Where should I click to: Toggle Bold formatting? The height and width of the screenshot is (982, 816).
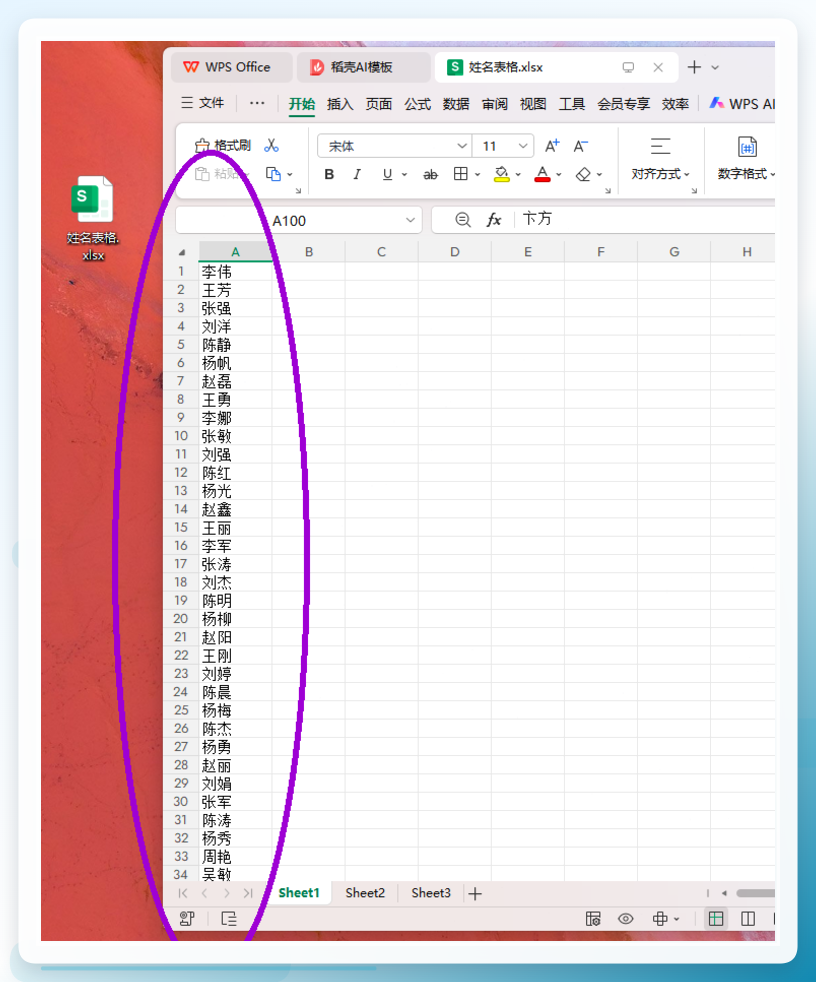point(329,175)
